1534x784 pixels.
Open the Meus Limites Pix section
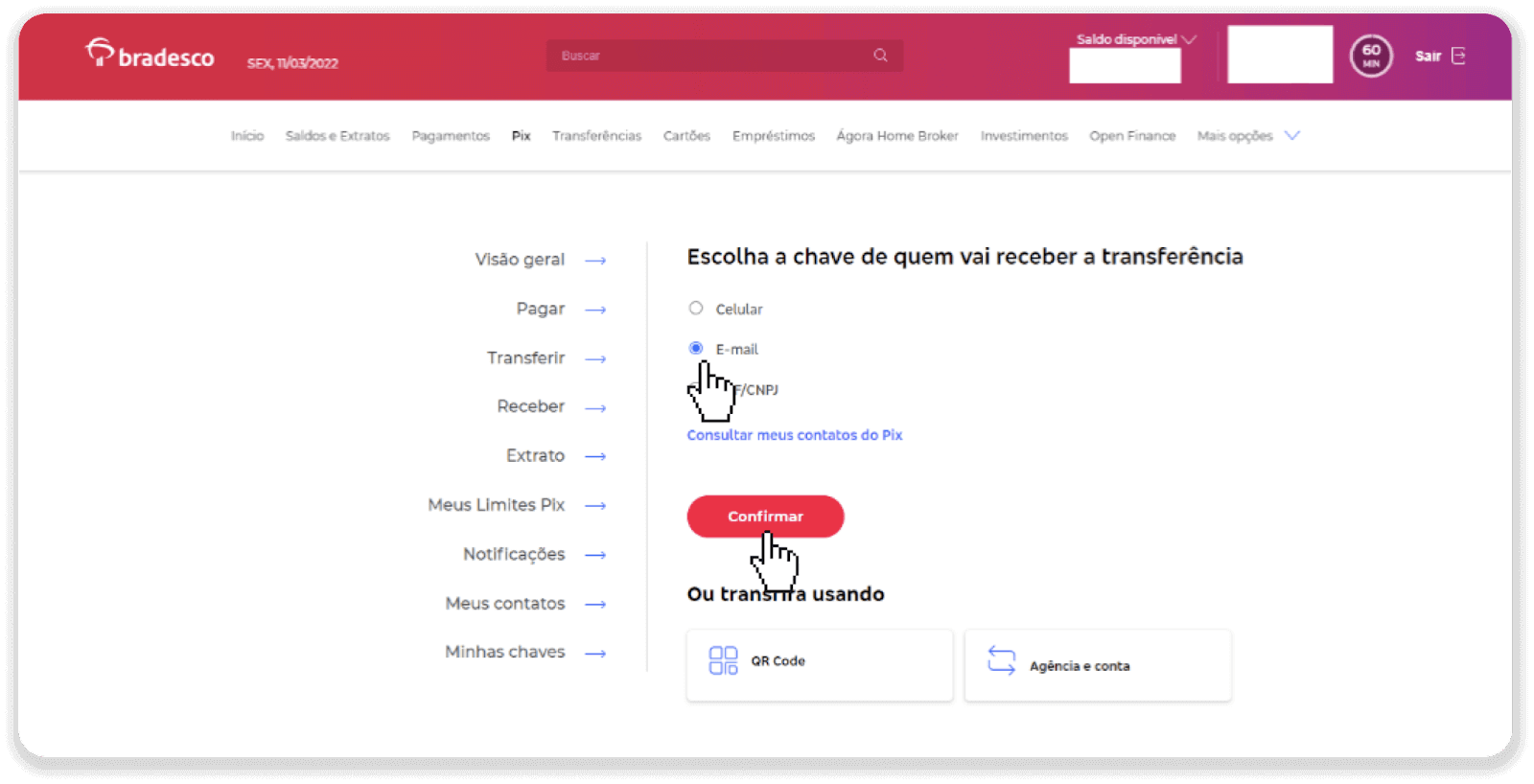(496, 505)
